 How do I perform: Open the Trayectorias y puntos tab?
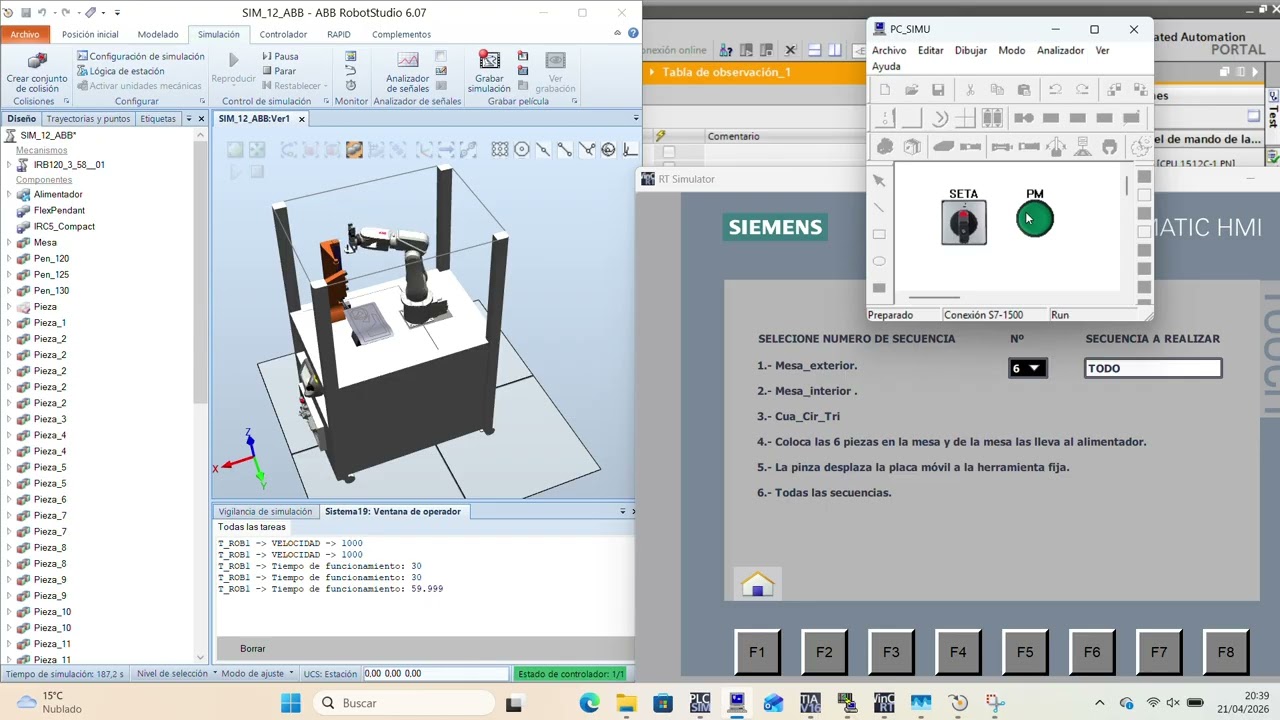(x=88, y=118)
